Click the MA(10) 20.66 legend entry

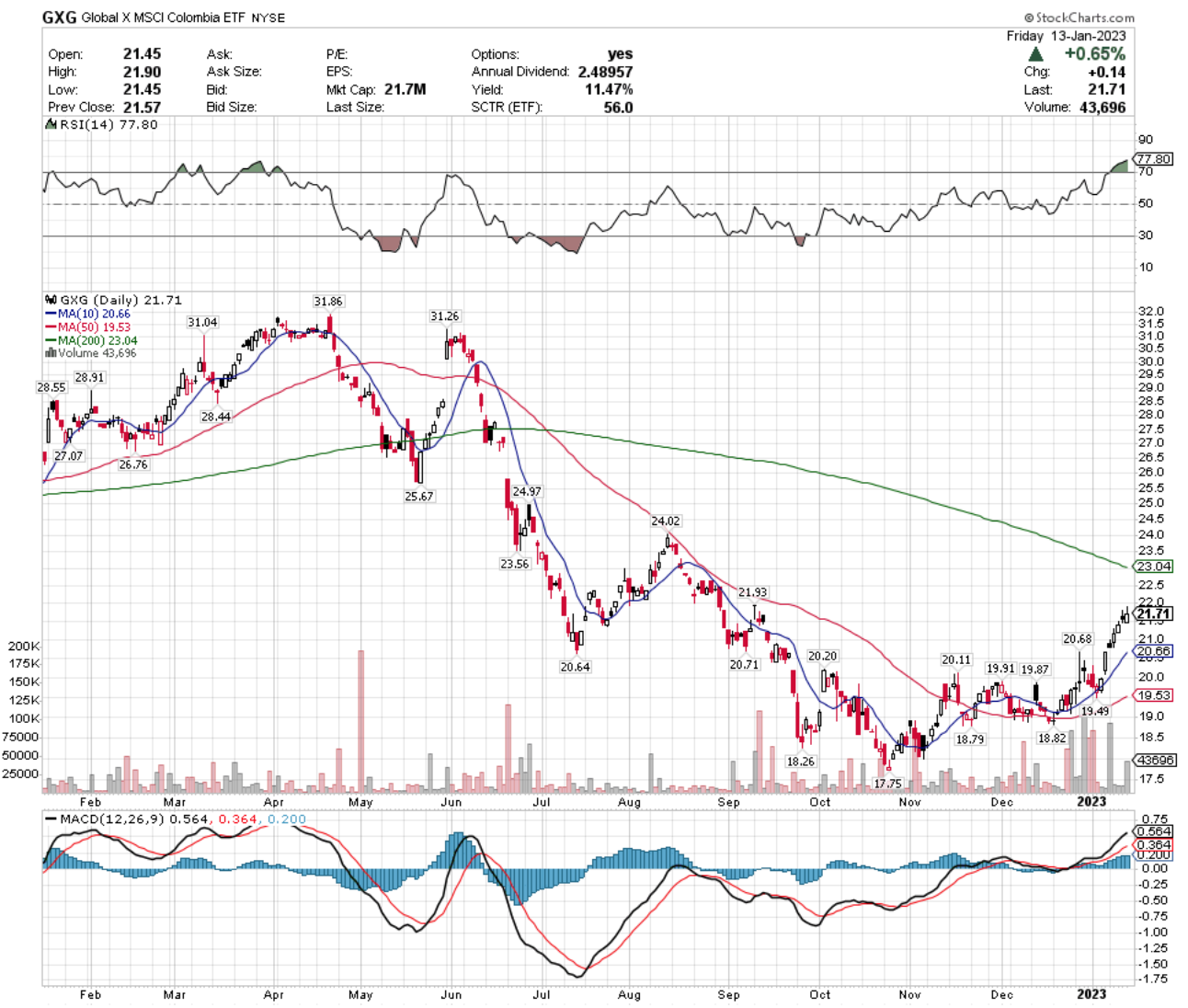[x=87, y=314]
